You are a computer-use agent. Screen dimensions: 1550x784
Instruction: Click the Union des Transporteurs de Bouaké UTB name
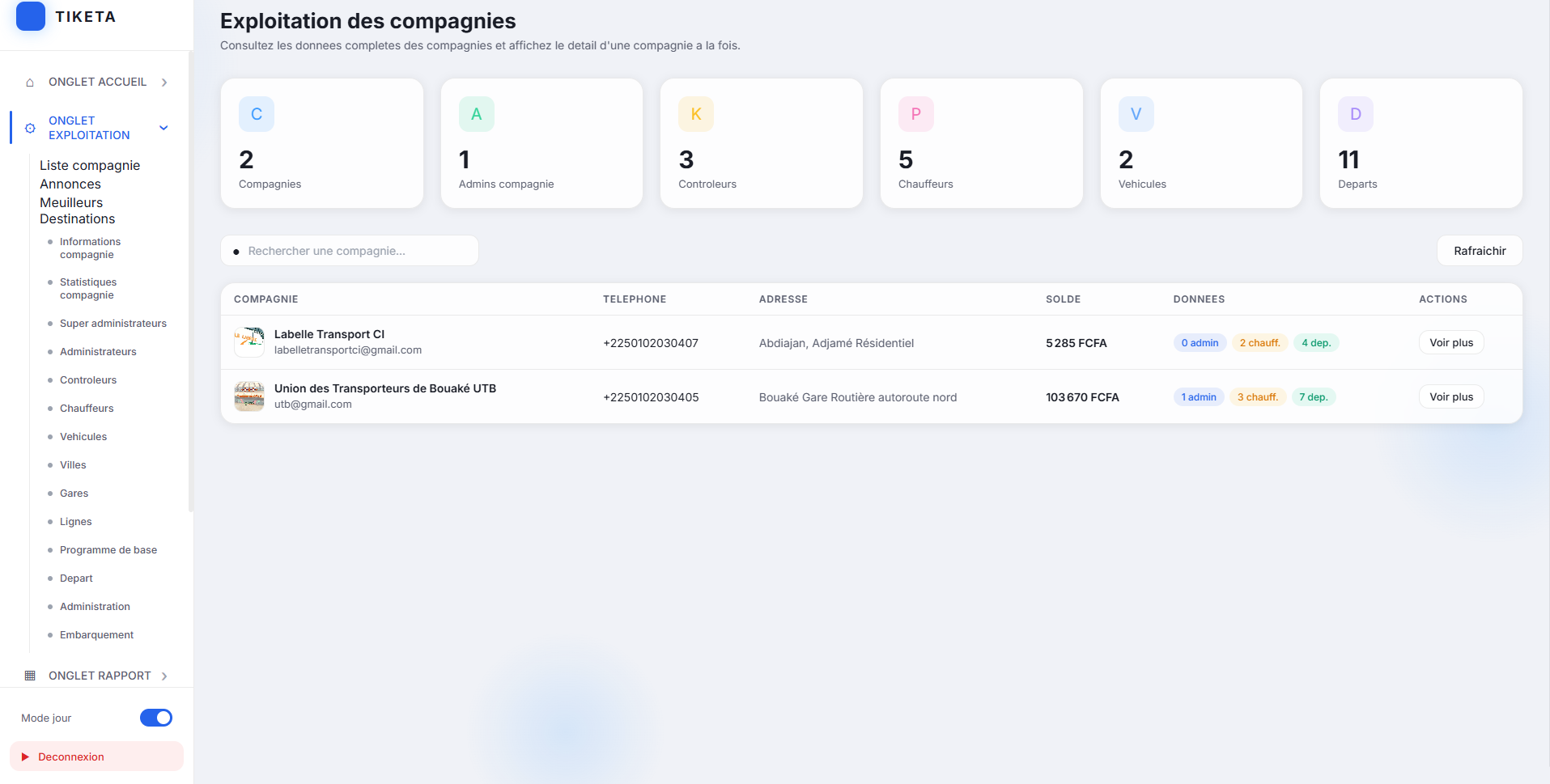click(x=385, y=388)
